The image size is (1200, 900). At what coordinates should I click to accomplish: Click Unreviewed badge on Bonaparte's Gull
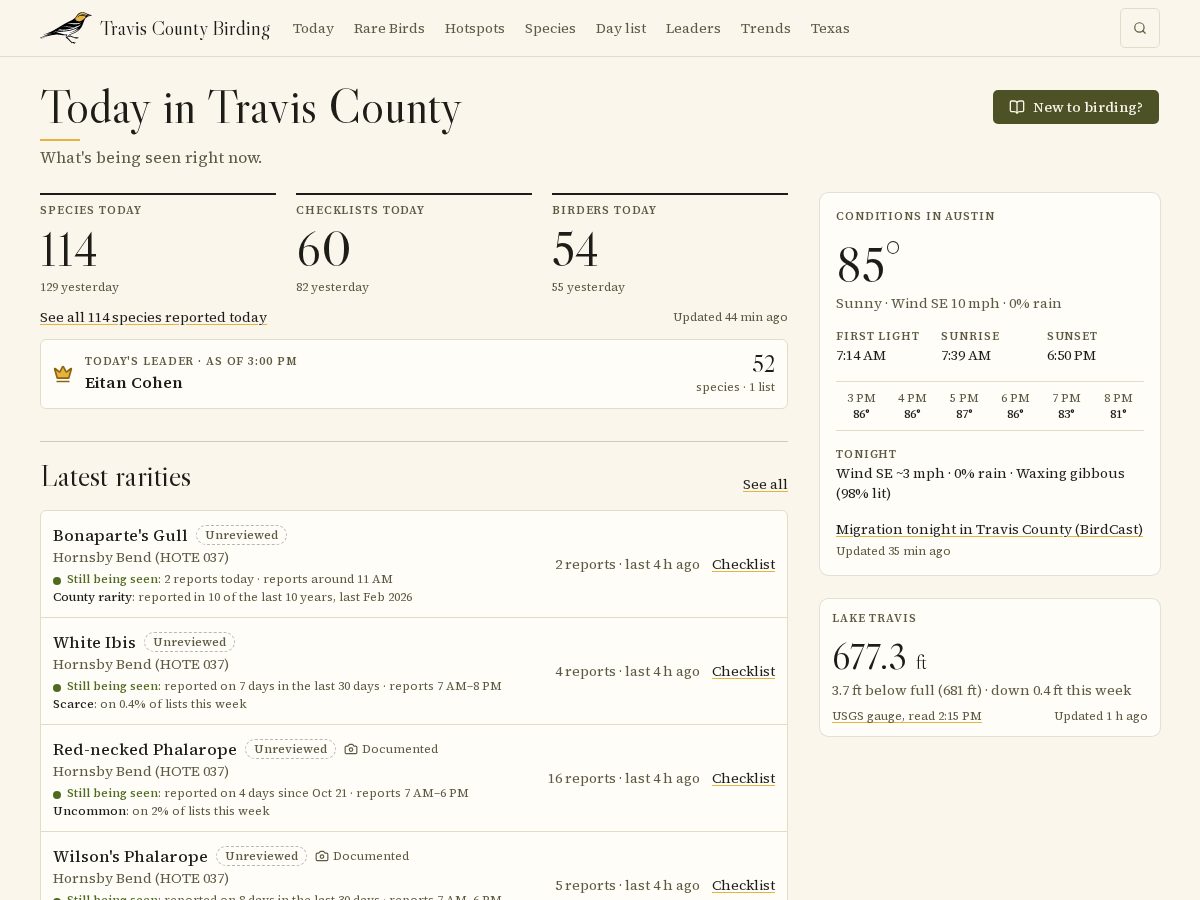[x=241, y=535]
